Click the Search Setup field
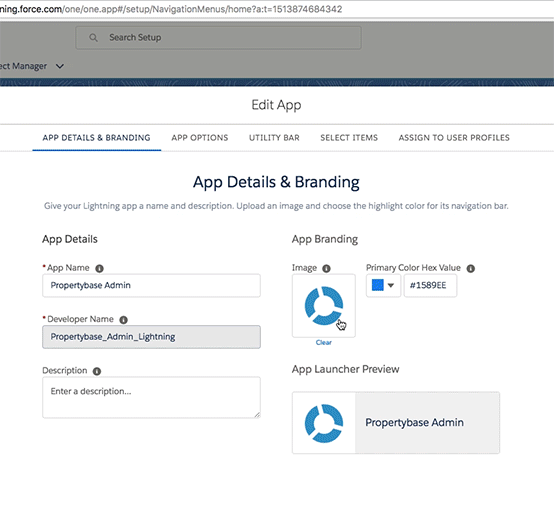This screenshot has width=554, height=523. 218,37
